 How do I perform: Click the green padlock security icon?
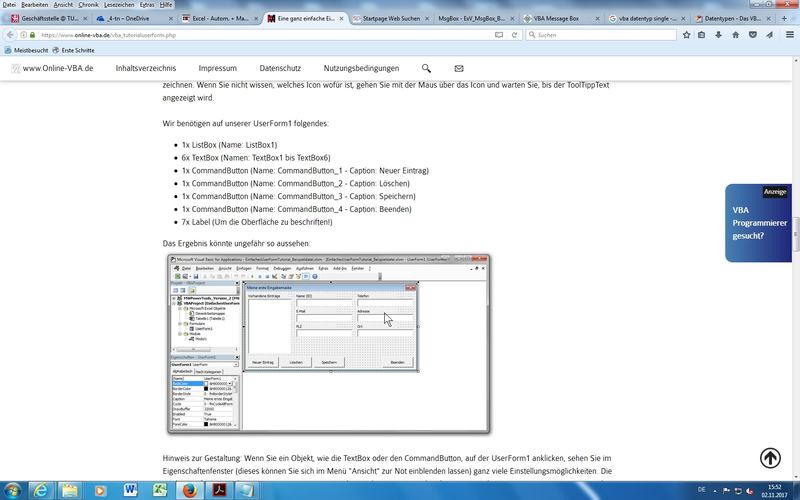click(x=32, y=35)
